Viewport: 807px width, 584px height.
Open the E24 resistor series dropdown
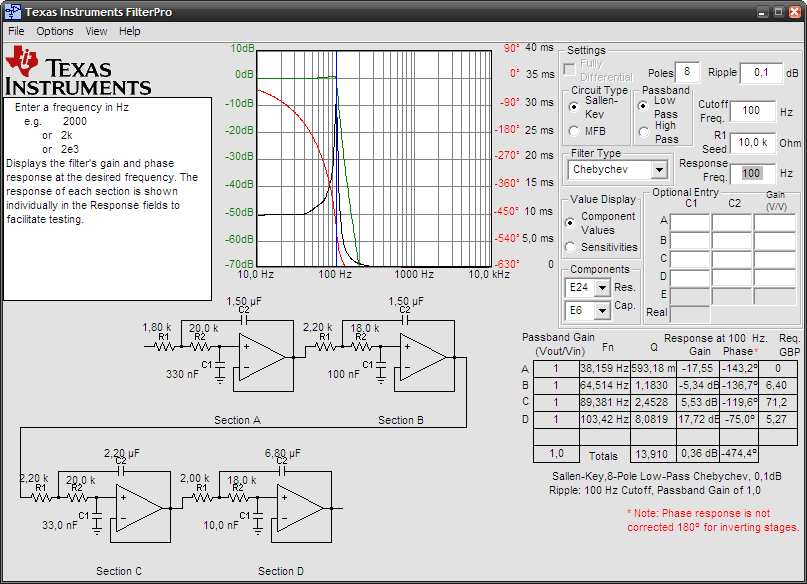(x=602, y=288)
